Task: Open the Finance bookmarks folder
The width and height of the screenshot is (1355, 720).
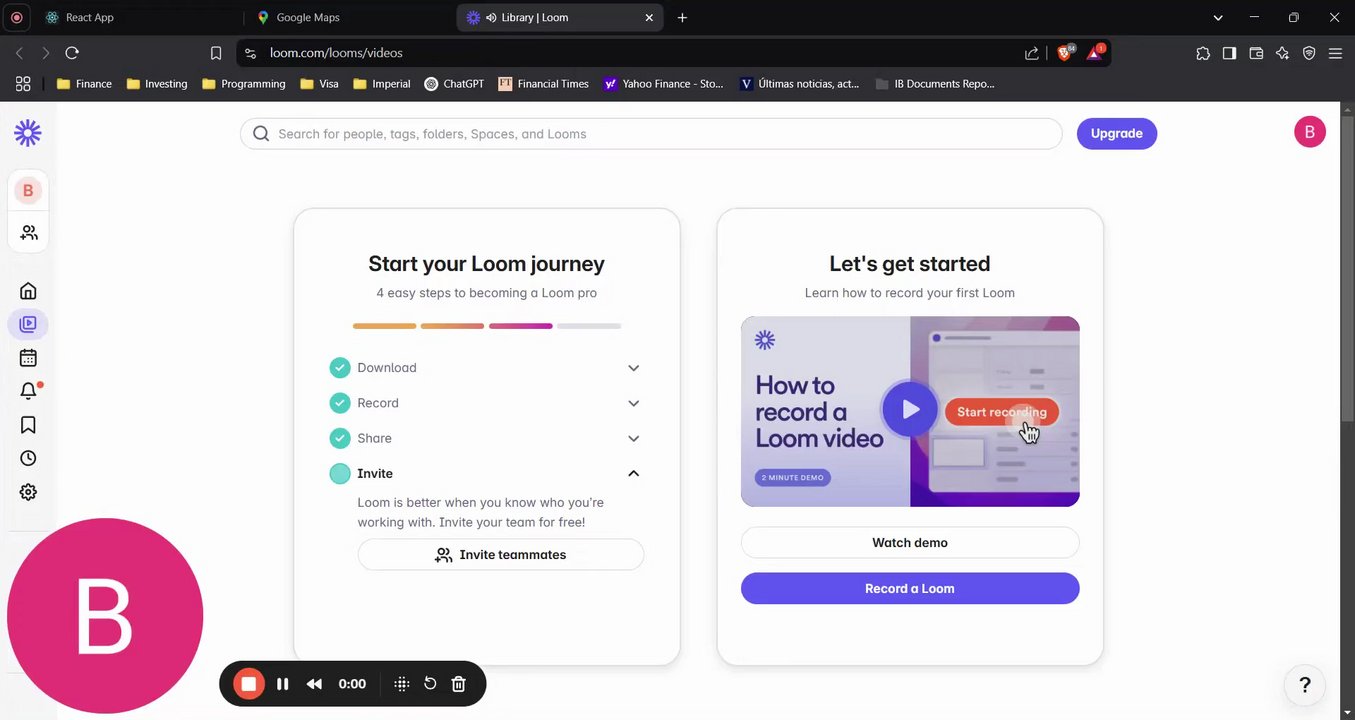Action: [x=84, y=84]
